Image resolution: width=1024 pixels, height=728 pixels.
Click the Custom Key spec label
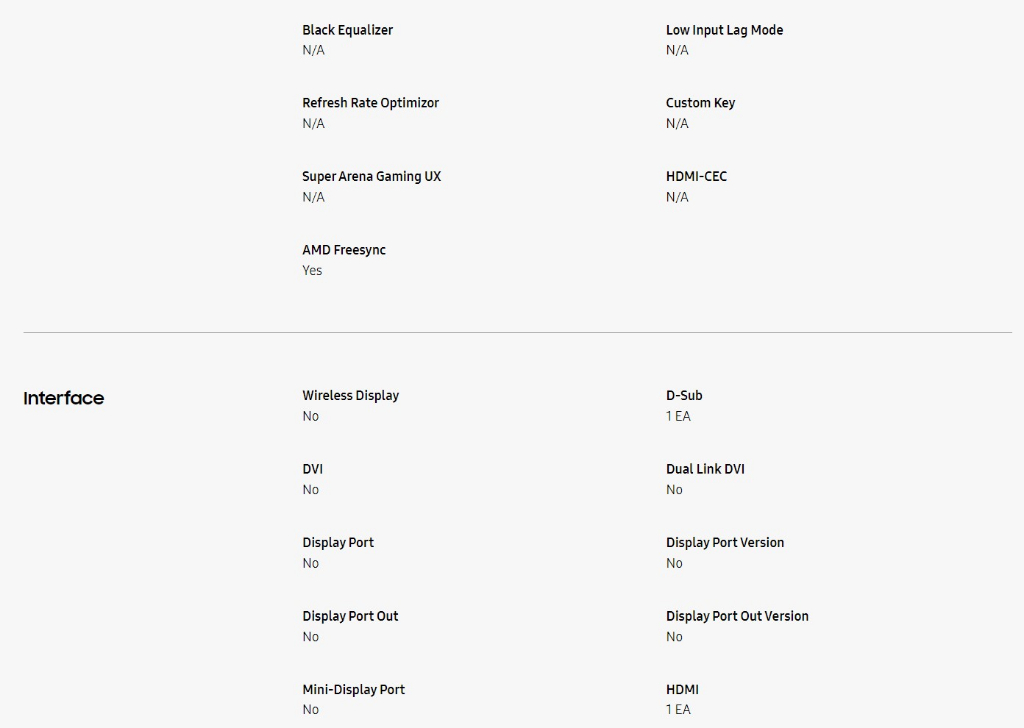[x=700, y=103]
